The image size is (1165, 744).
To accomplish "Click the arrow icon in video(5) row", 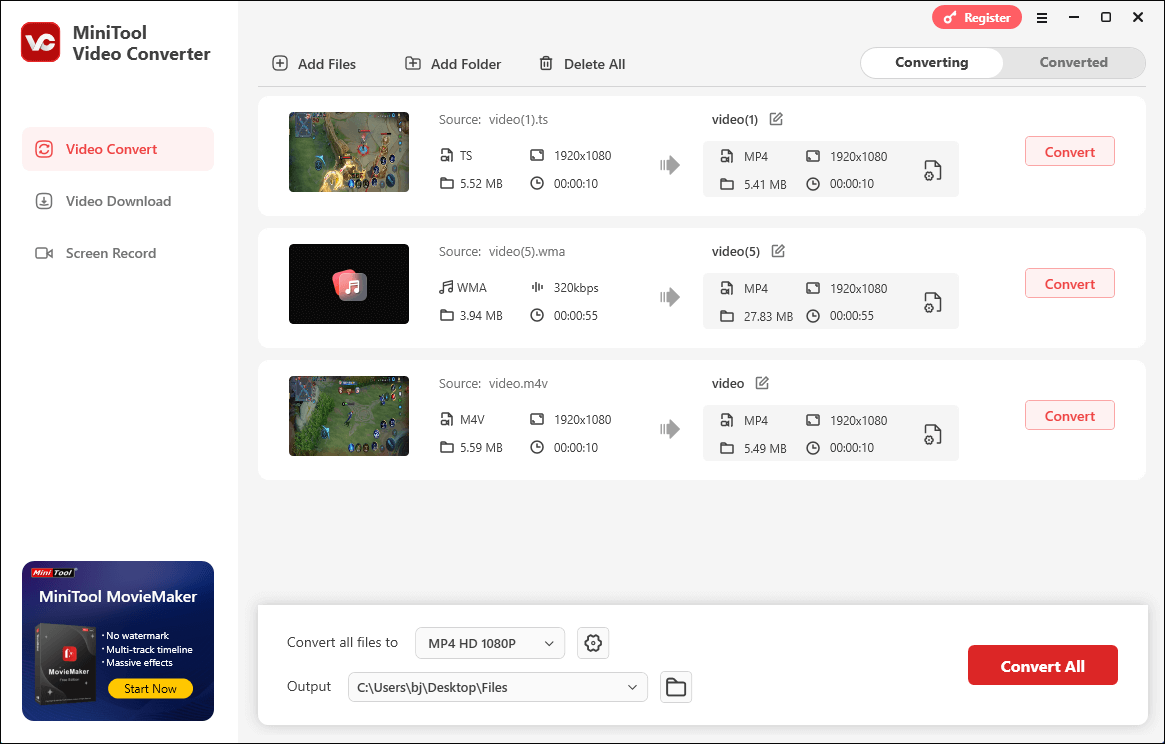I will tap(670, 297).
